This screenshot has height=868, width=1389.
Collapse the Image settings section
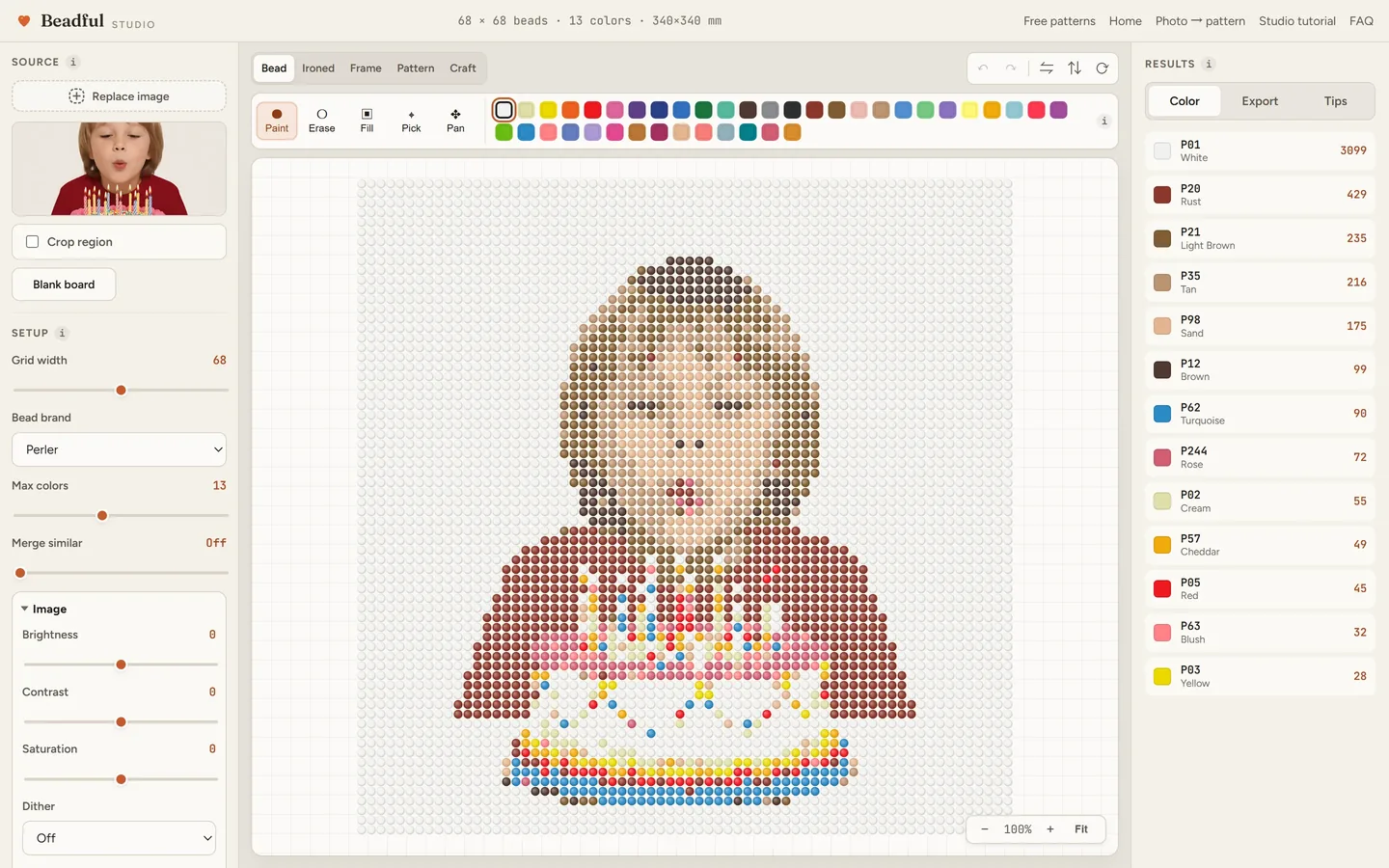[44, 610]
